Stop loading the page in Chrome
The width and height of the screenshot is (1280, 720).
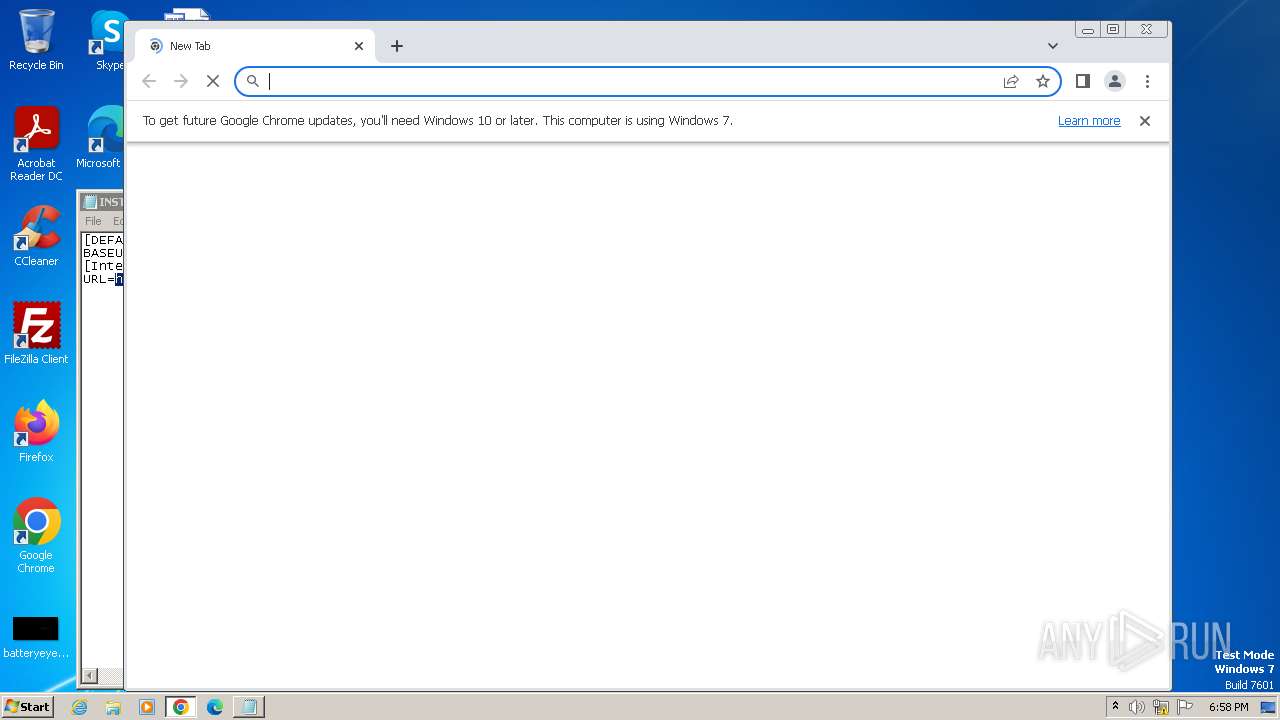click(x=212, y=81)
